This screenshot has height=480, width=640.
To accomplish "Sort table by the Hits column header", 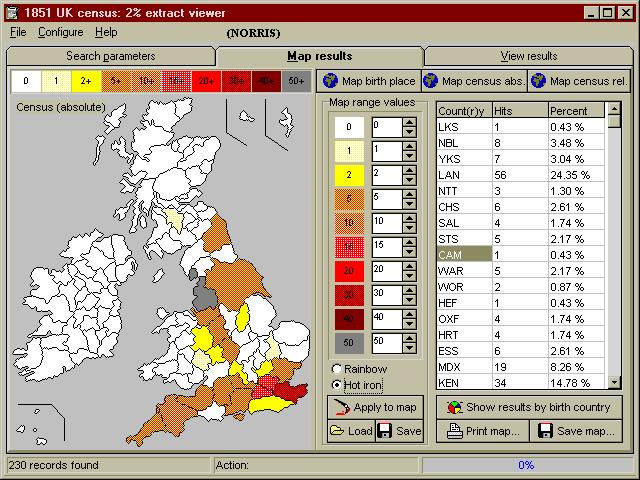I will tap(517, 110).
